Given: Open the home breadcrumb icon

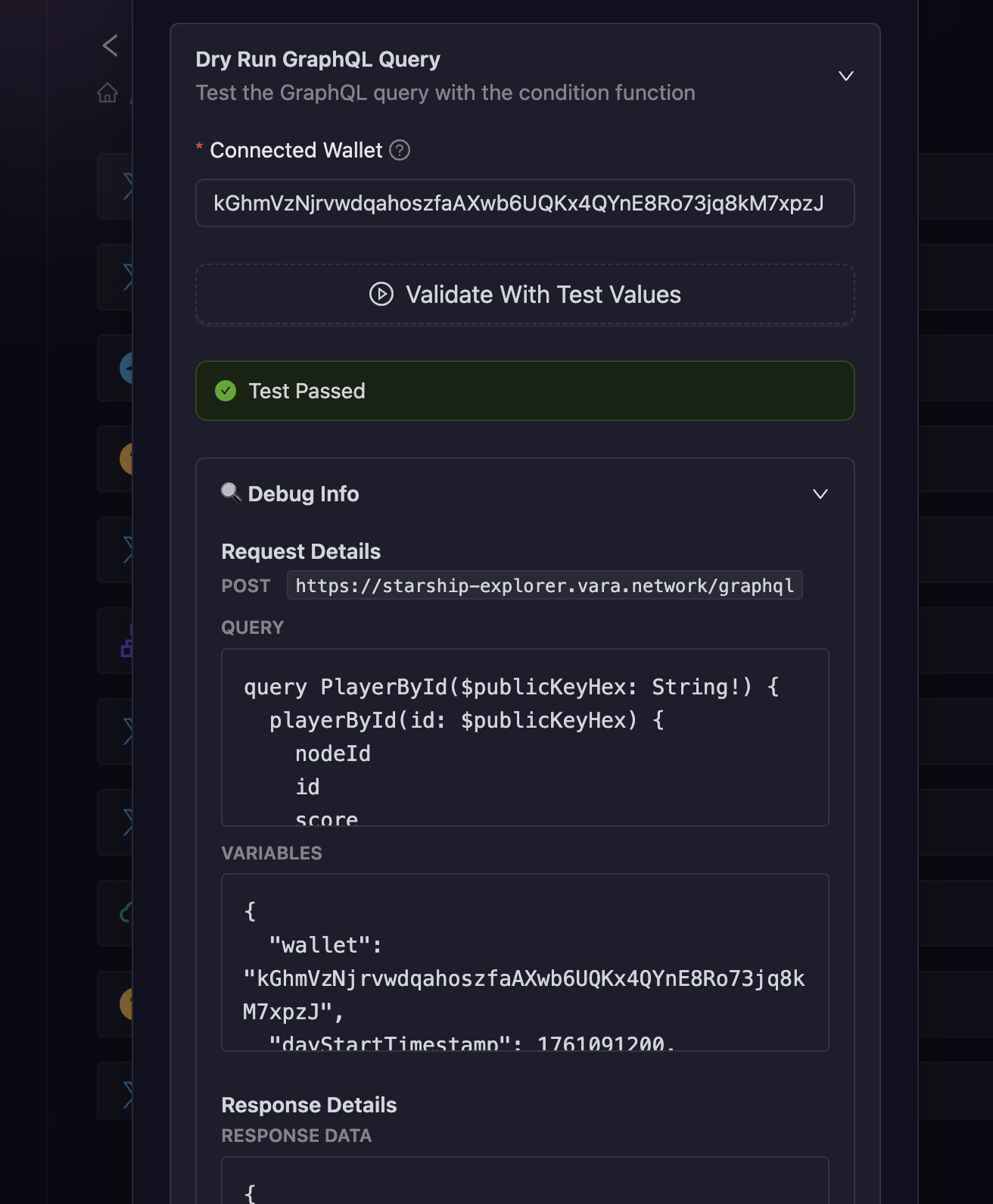Looking at the screenshot, I should click(x=107, y=92).
